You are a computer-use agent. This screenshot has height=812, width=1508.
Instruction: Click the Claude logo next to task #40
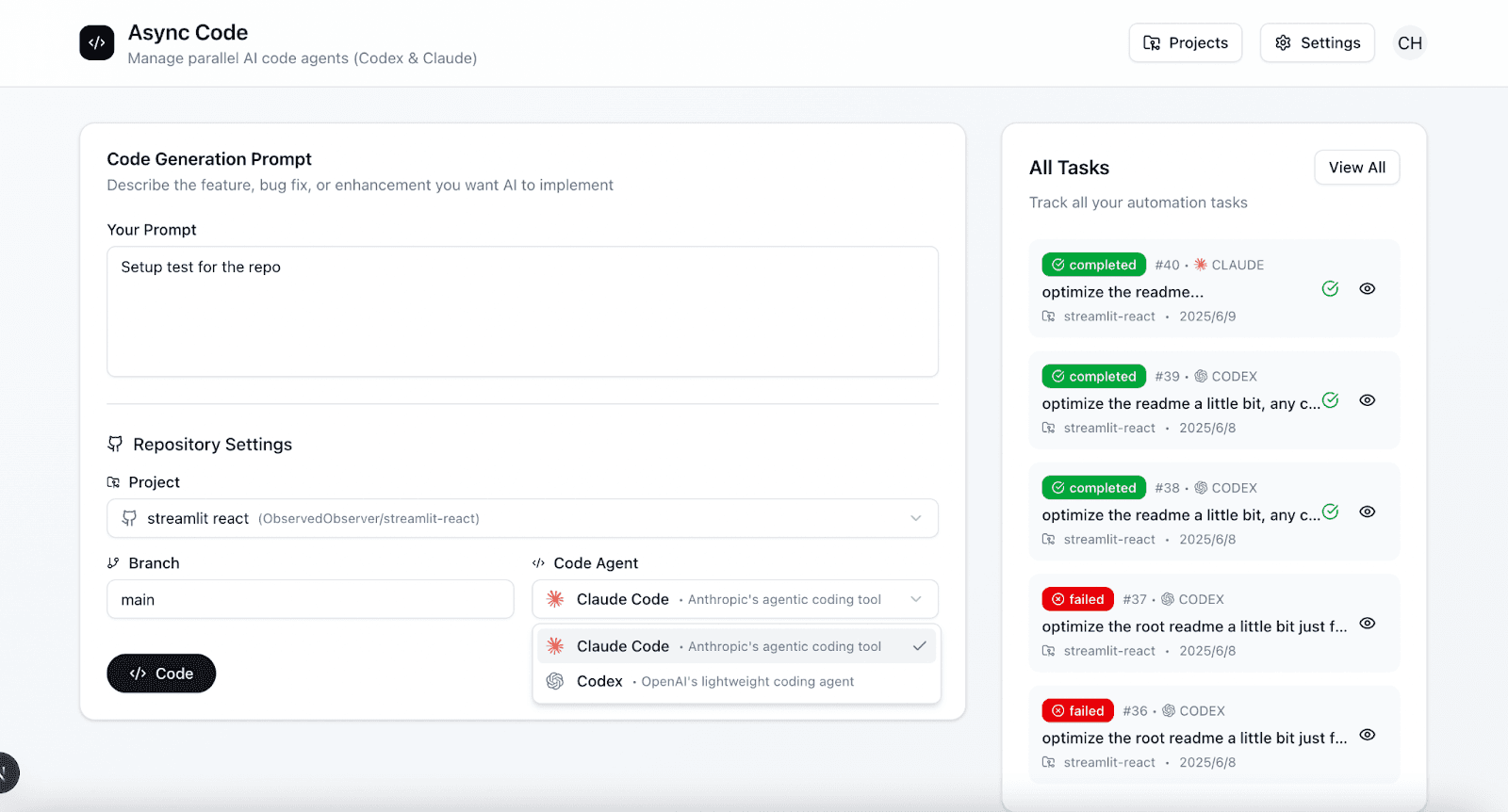(x=1201, y=265)
